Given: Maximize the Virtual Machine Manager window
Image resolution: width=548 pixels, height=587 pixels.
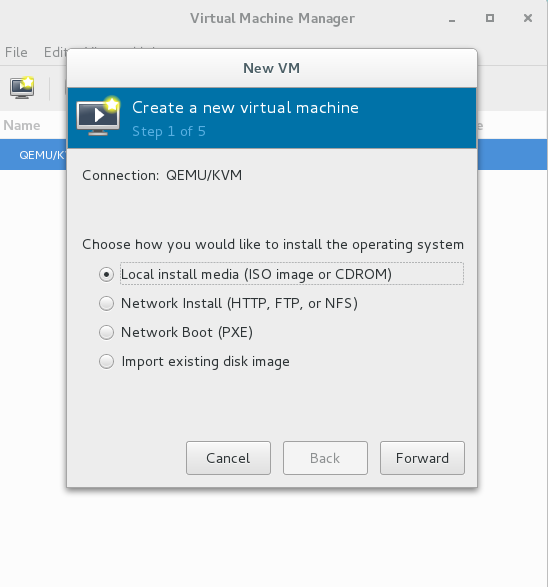Looking at the screenshot, I should [490, 18].
